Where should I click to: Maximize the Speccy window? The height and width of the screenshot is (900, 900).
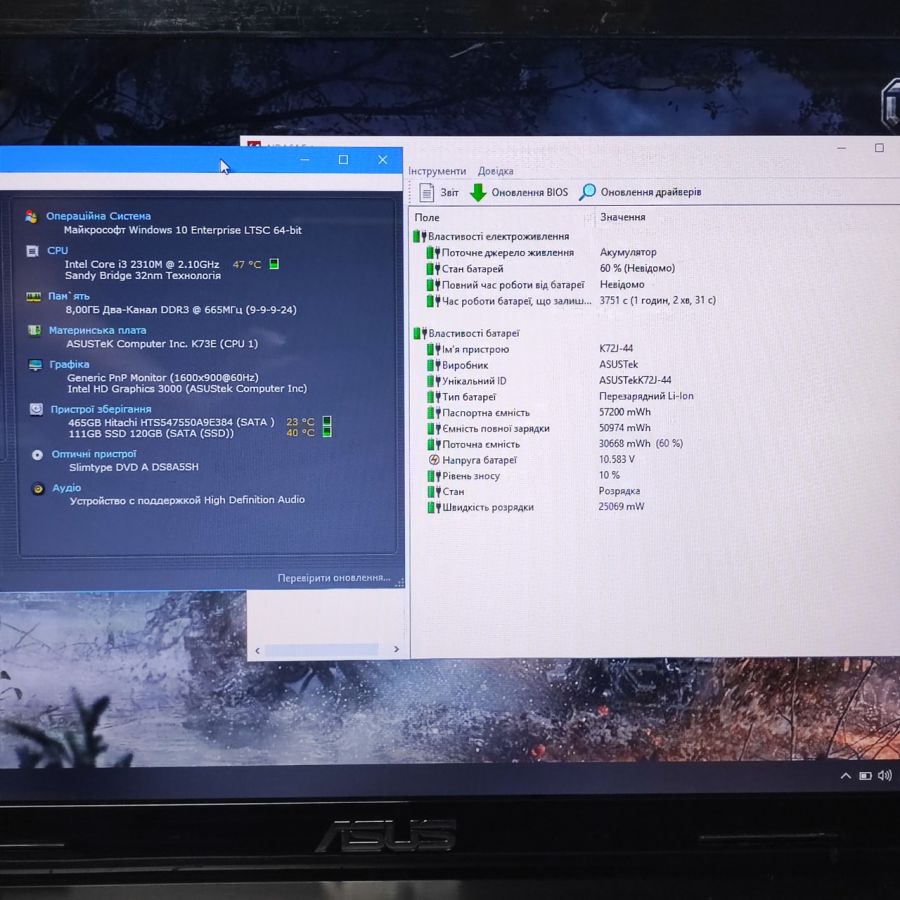343,160
